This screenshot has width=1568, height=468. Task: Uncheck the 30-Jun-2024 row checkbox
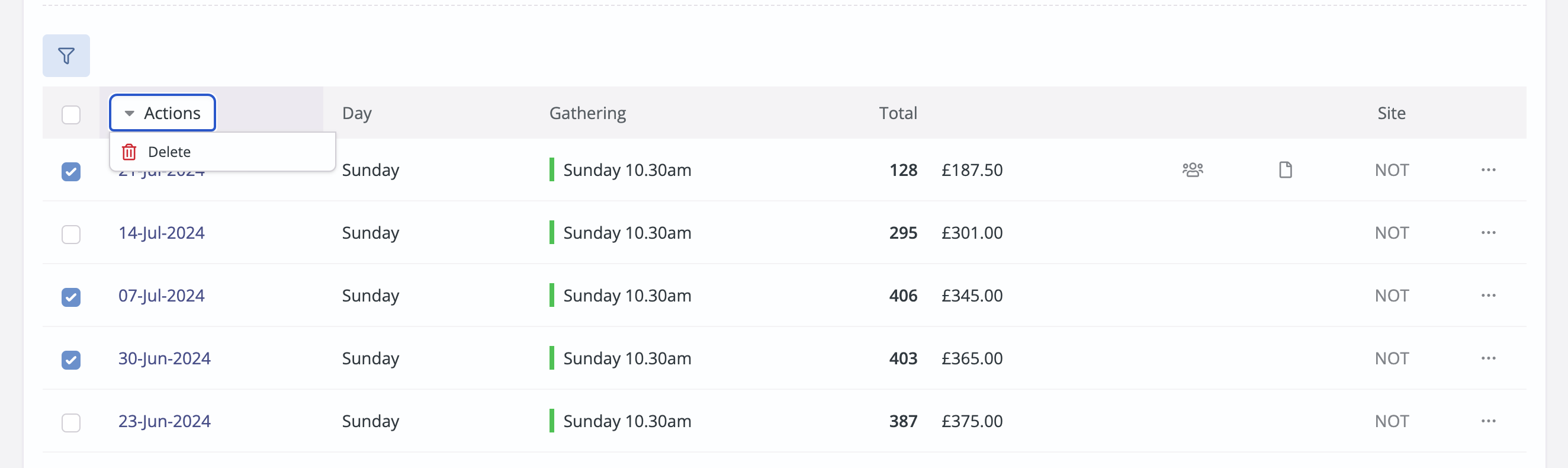[71, 360]
